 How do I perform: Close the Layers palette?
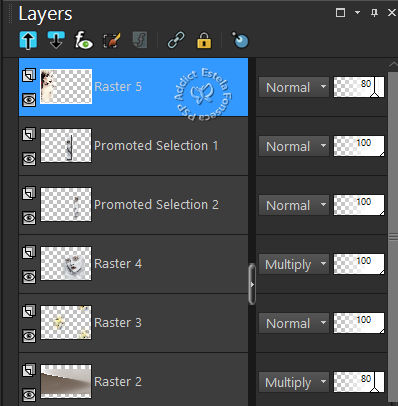392,13
